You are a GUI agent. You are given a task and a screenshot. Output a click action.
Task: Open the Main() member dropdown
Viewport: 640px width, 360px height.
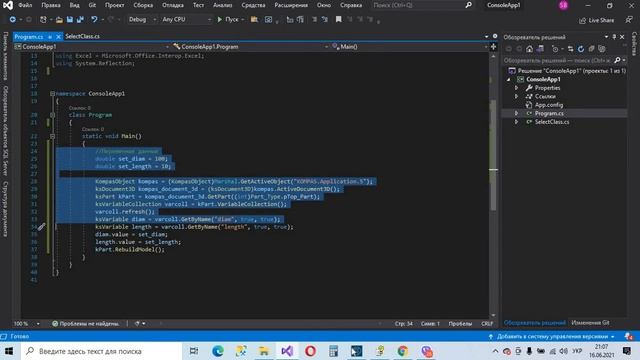click(x=409, y=47)
